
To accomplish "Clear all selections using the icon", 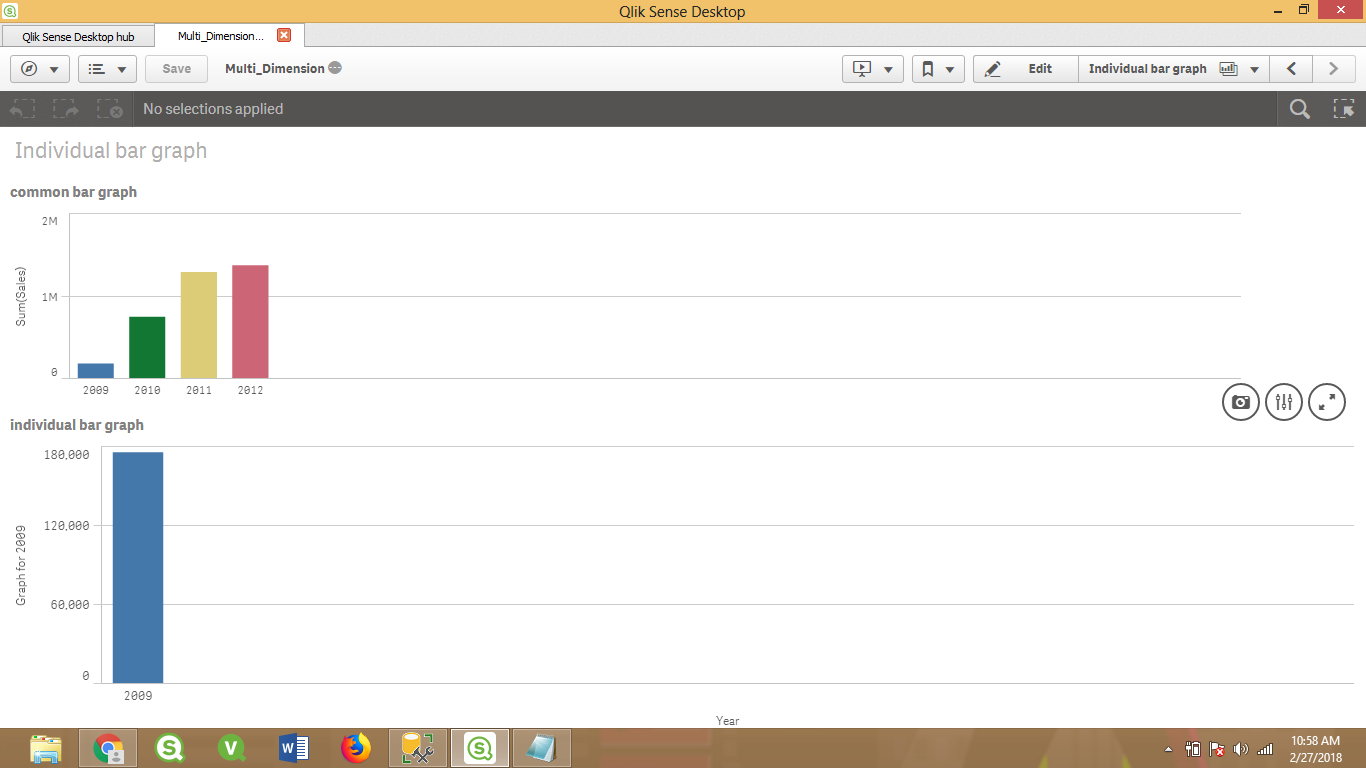I will click(109, 109).
